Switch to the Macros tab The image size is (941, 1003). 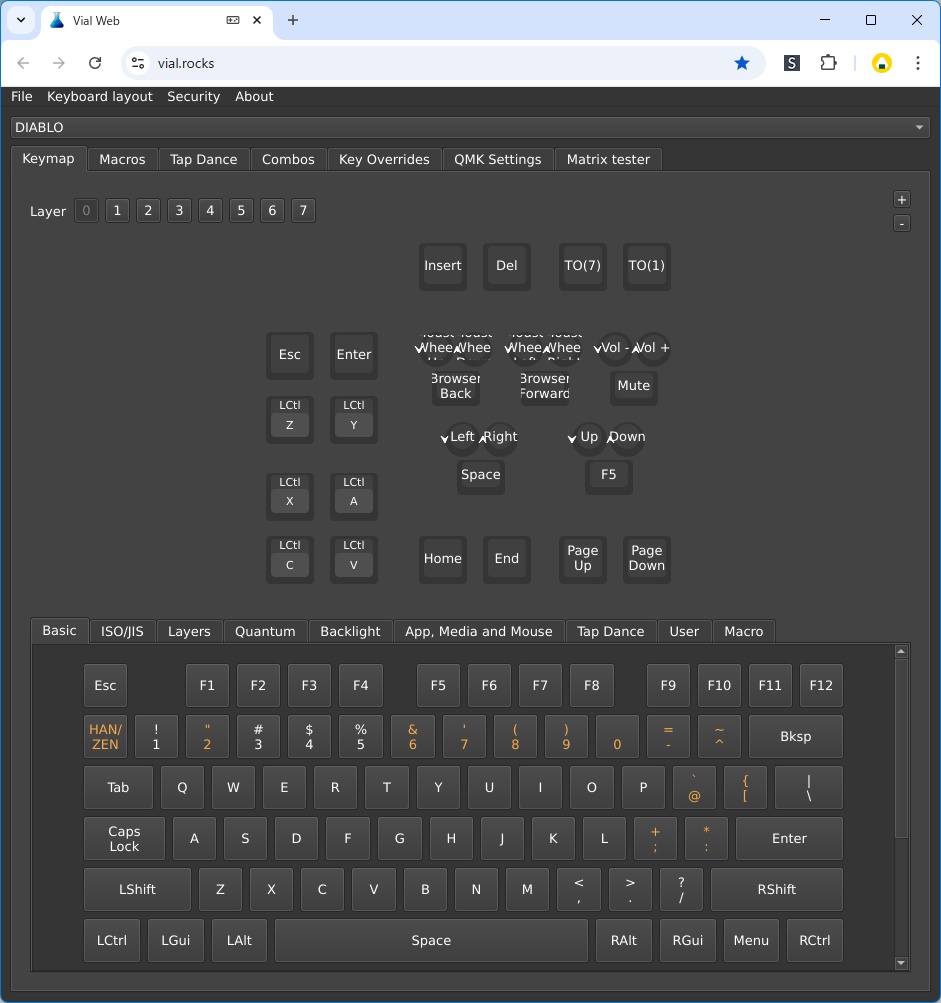click(122, 159)
